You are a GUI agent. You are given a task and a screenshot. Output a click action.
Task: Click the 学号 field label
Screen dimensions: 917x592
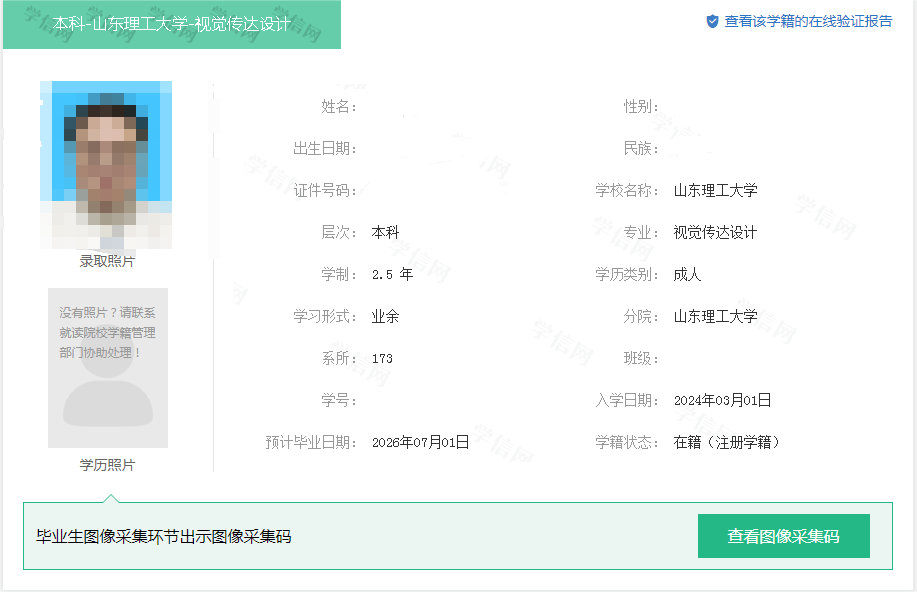pyautogui.click(x=339, y=400)
